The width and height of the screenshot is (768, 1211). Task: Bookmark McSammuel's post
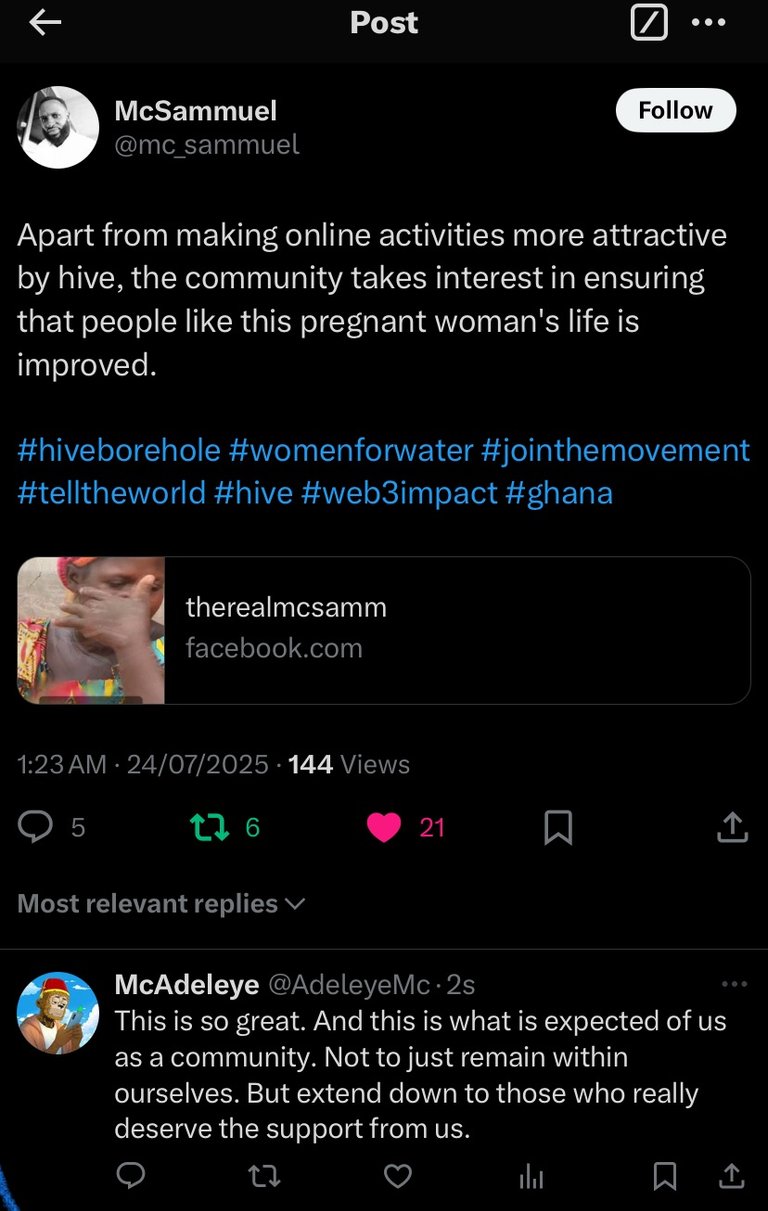pos(558,827)
